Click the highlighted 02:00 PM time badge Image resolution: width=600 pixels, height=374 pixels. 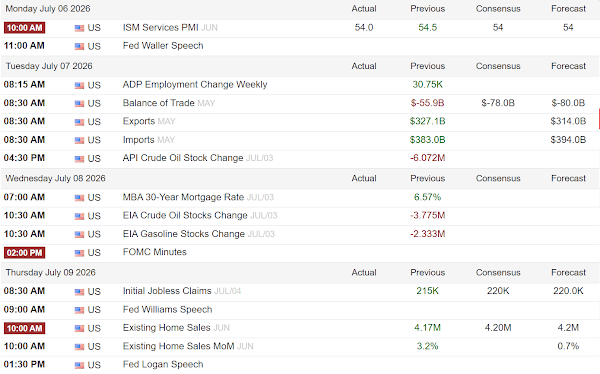[24, 253]
